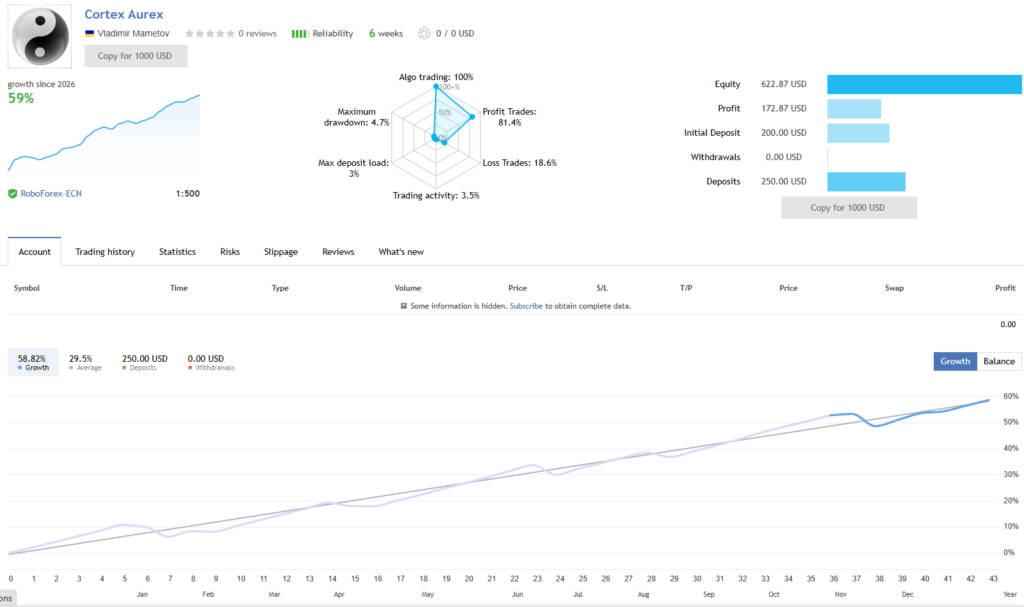
Task: Click Loss Trades: 18.6% label
Action: (x=520, y=163)
